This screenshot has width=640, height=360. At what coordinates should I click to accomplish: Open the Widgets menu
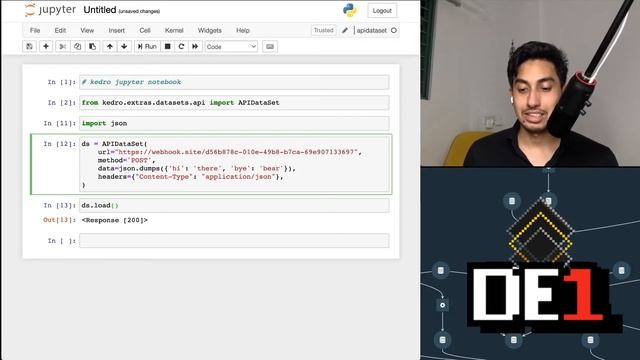pyautogui.click(x=210, y=30)
